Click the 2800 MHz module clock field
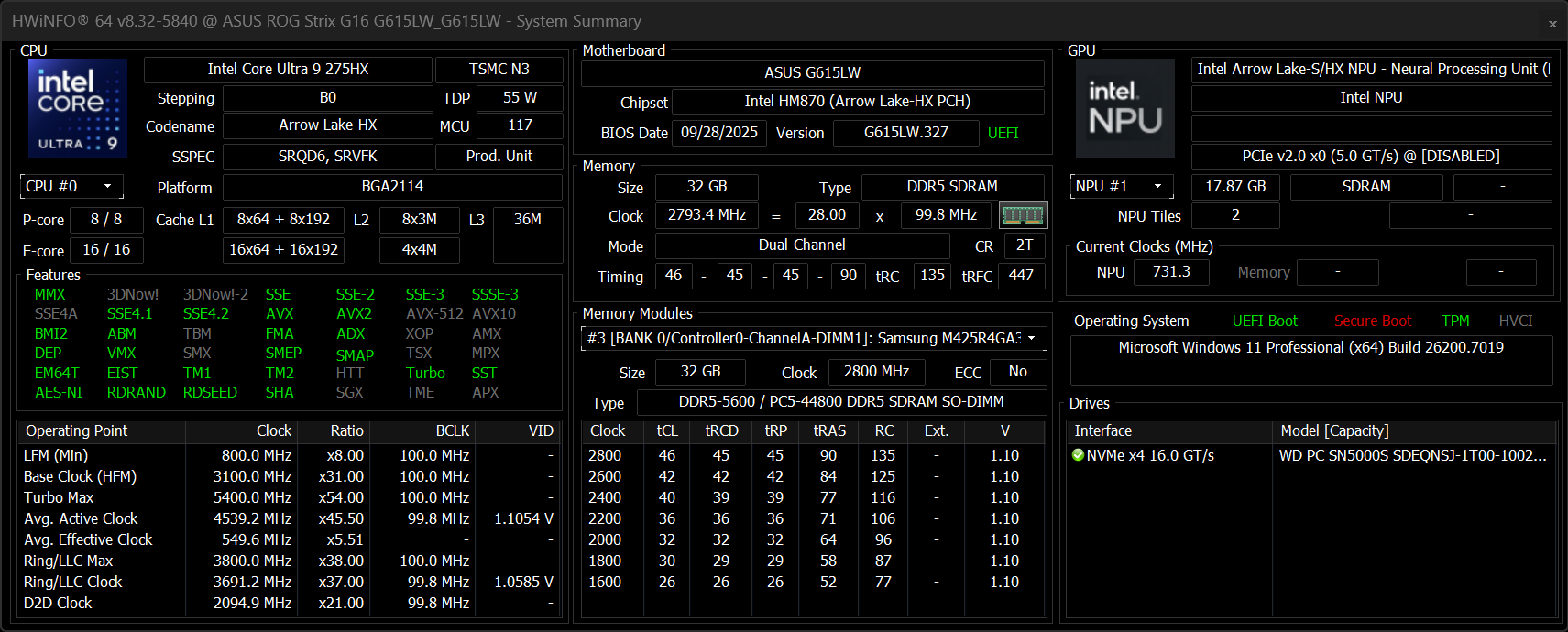1568x632 pixels. point(877,372)
